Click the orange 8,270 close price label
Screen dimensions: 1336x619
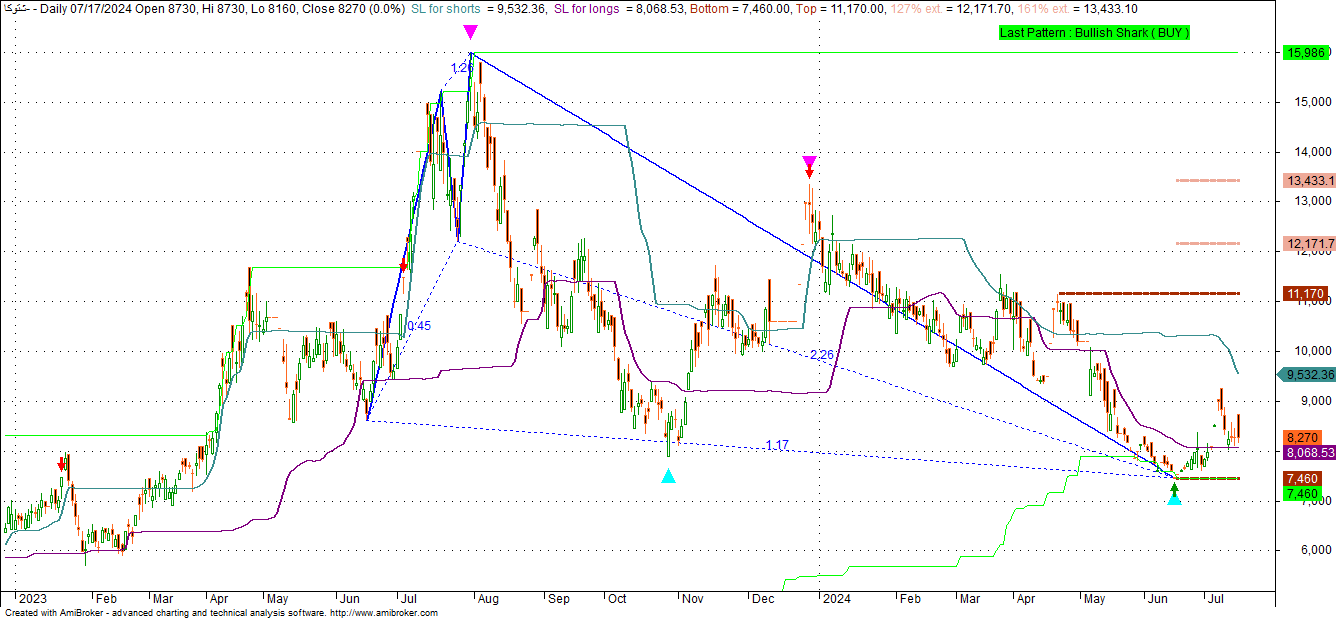[1304, 438]
